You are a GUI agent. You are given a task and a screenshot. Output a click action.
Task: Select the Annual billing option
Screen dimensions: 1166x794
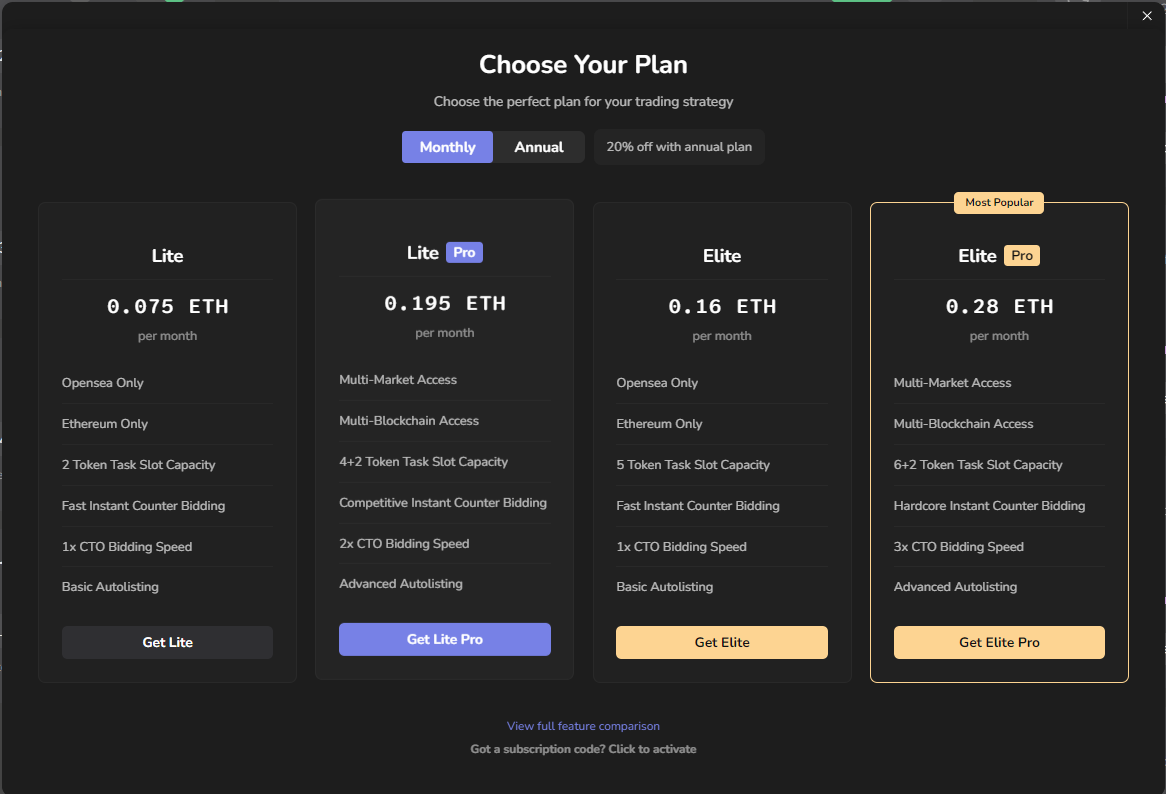[539, 147]
